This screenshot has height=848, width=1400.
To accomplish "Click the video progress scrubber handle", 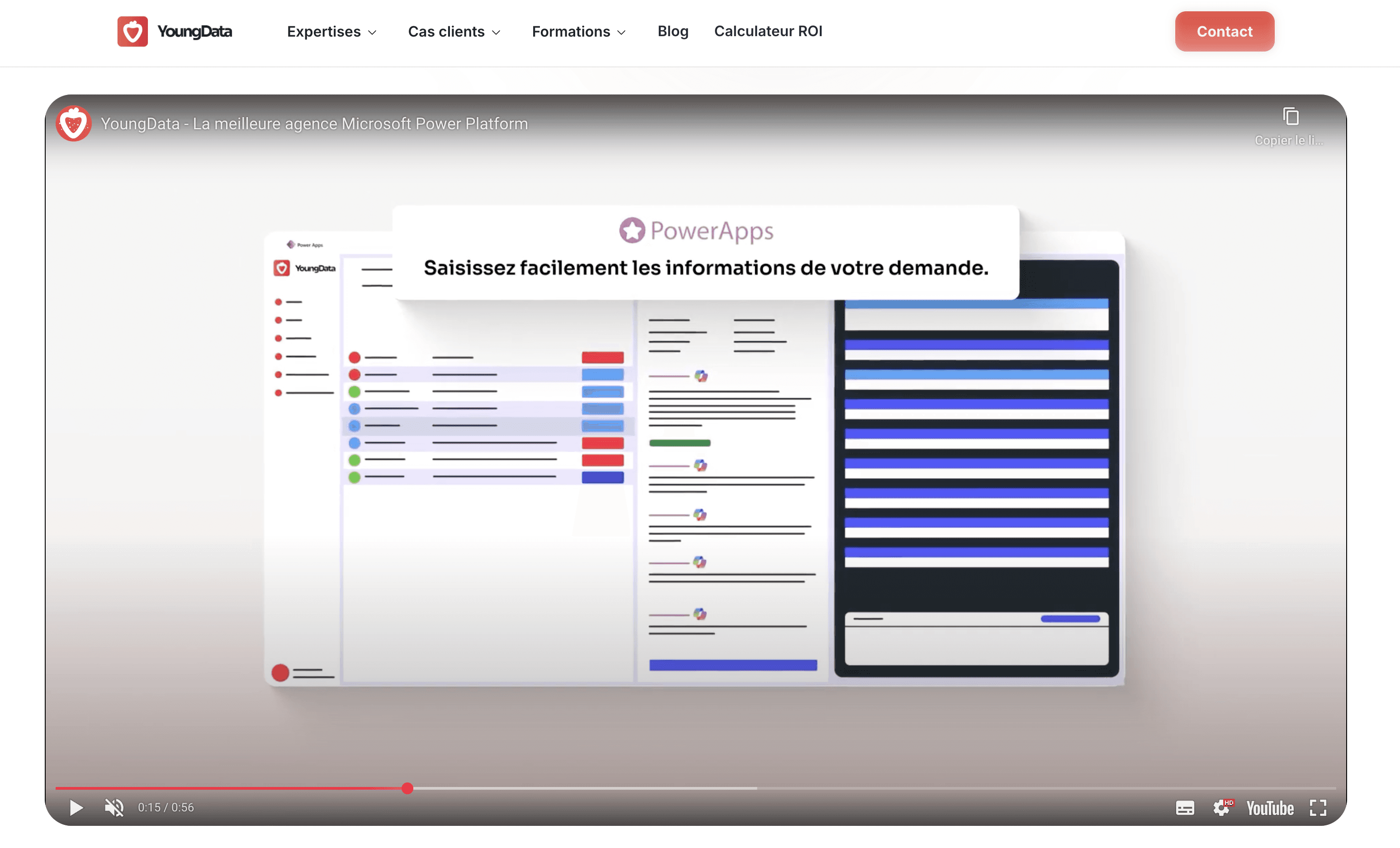I will point(407,788).
